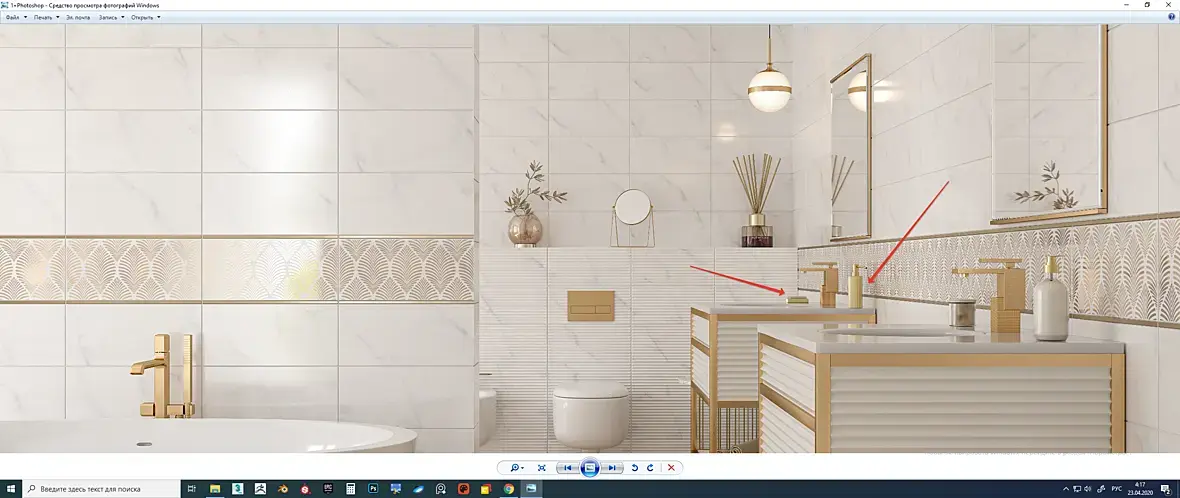Screen dimensions: 1180x498
Task: Go to the previous photo
Action: pyautogui.click(x=567, y=468)
